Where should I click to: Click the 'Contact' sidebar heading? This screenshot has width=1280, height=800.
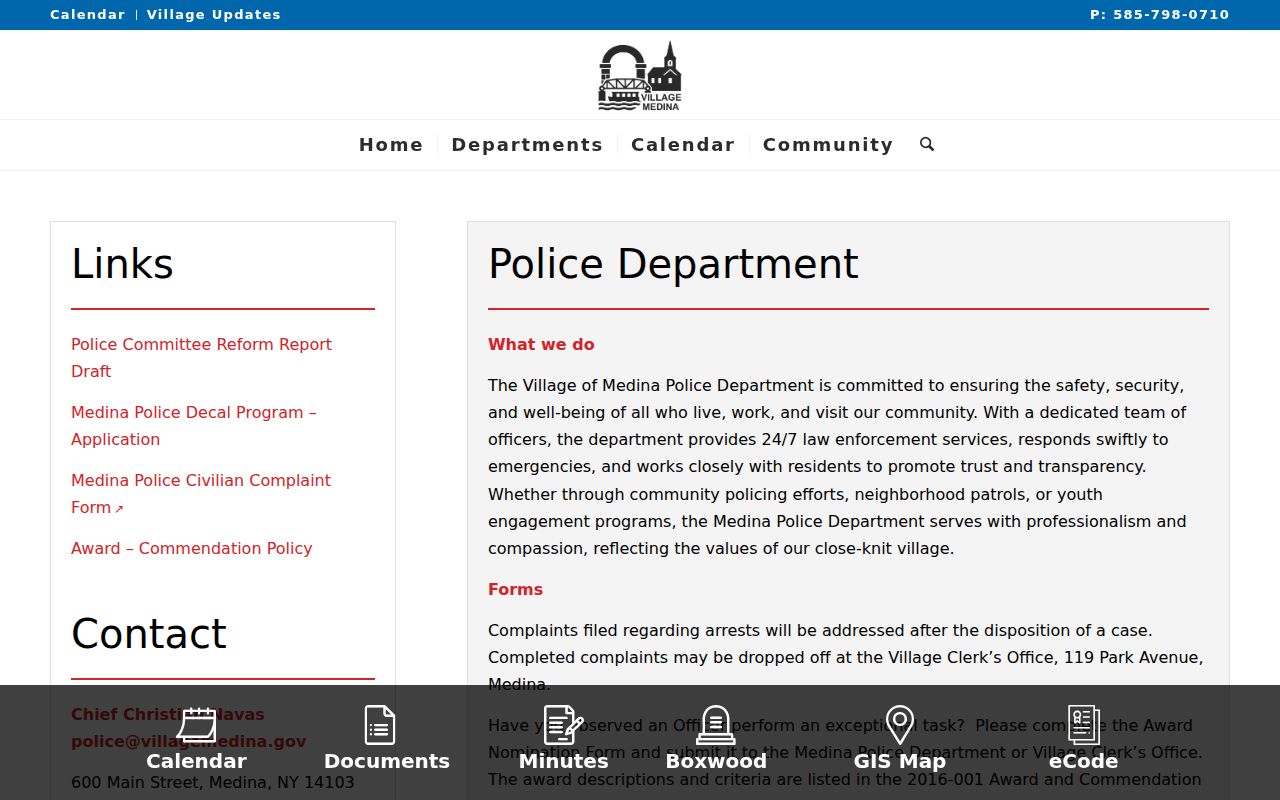[149, 634]
